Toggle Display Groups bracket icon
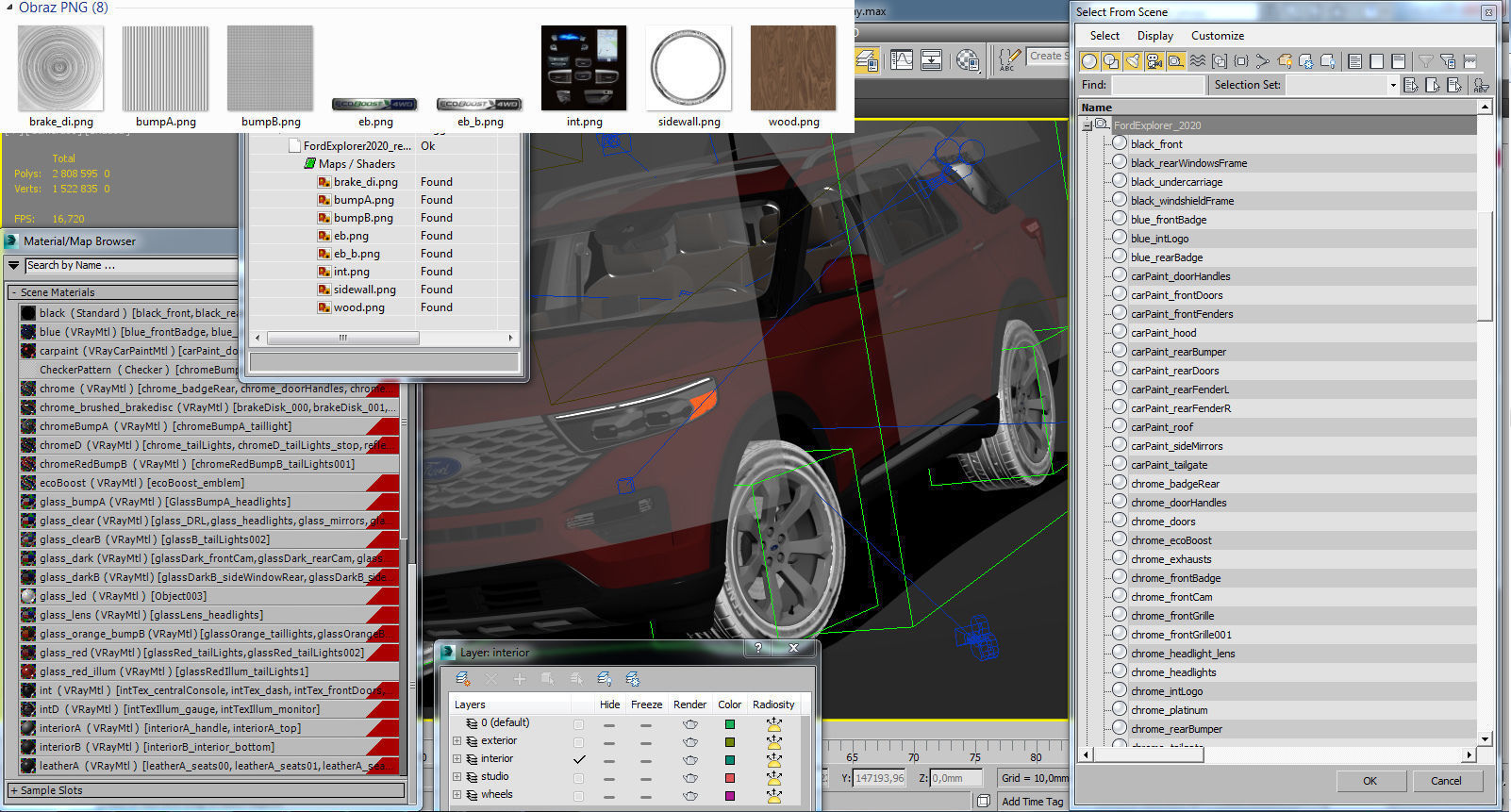Screen dimensions: 1511x812 1220,61
